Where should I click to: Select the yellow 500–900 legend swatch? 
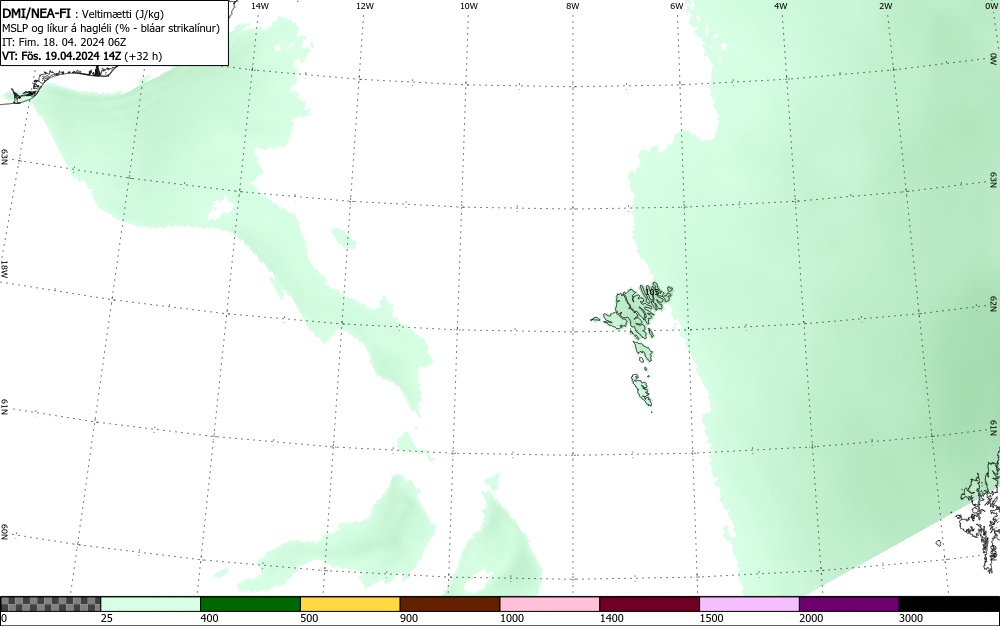350,604
